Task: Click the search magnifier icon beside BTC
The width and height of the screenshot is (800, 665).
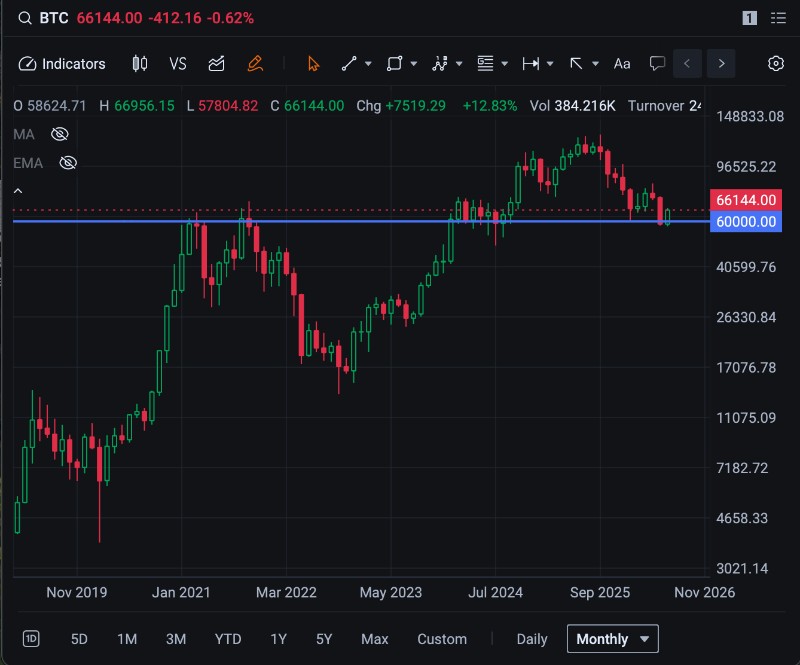Action: point(24,18)
